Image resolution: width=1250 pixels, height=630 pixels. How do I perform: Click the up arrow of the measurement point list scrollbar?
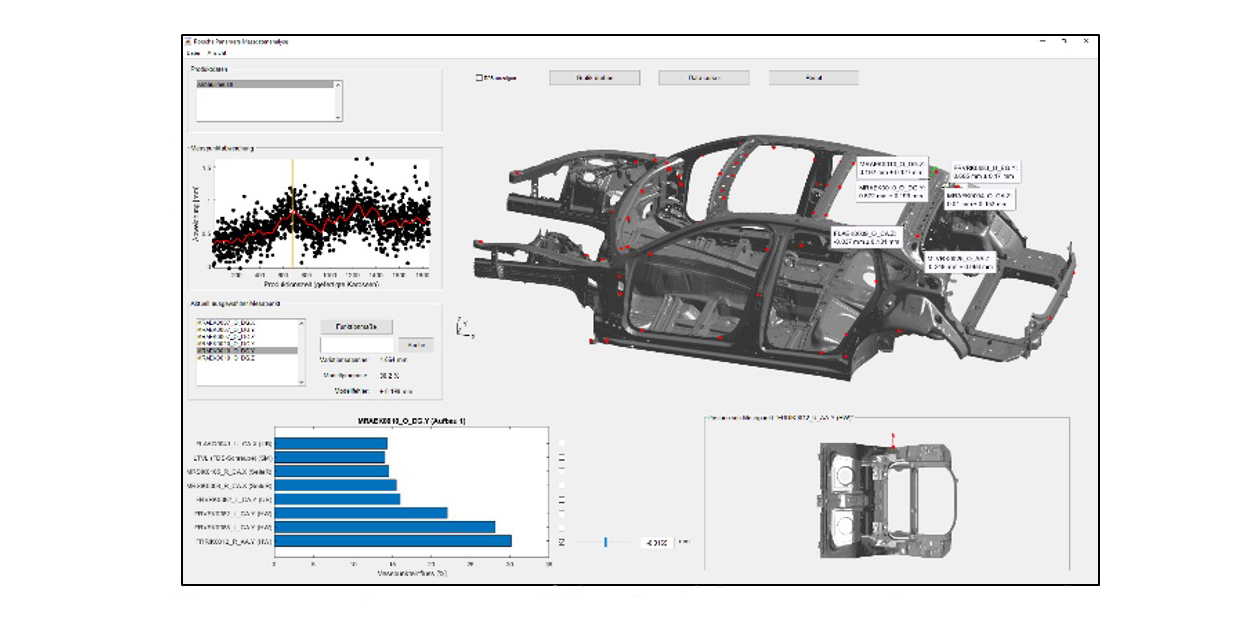tap(300, 323)
